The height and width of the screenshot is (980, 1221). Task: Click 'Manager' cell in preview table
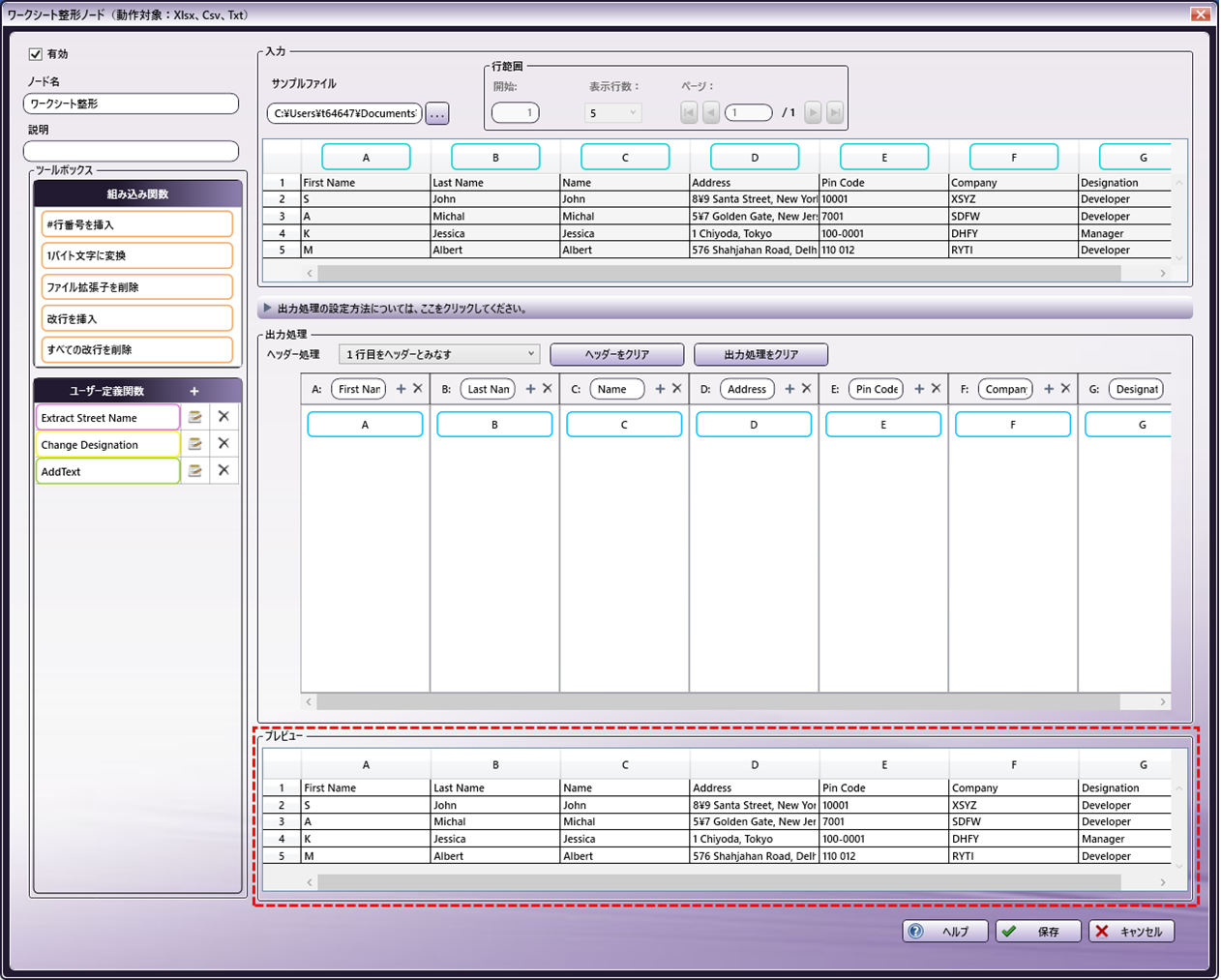(1125, 839)
